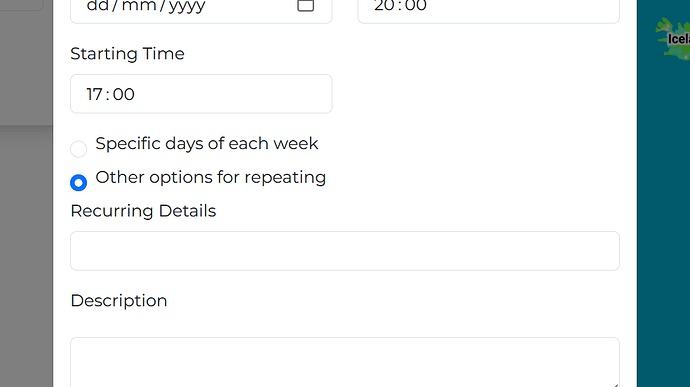690x387 pixels.
Task: Select the minutes segment of the 17:00 field
Action: pyautogui.click(x=124, y=94)
